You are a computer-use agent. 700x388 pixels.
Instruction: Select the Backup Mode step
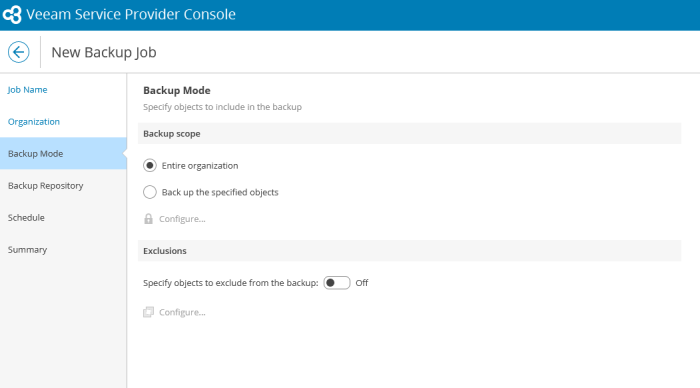[x=63, y=153]
